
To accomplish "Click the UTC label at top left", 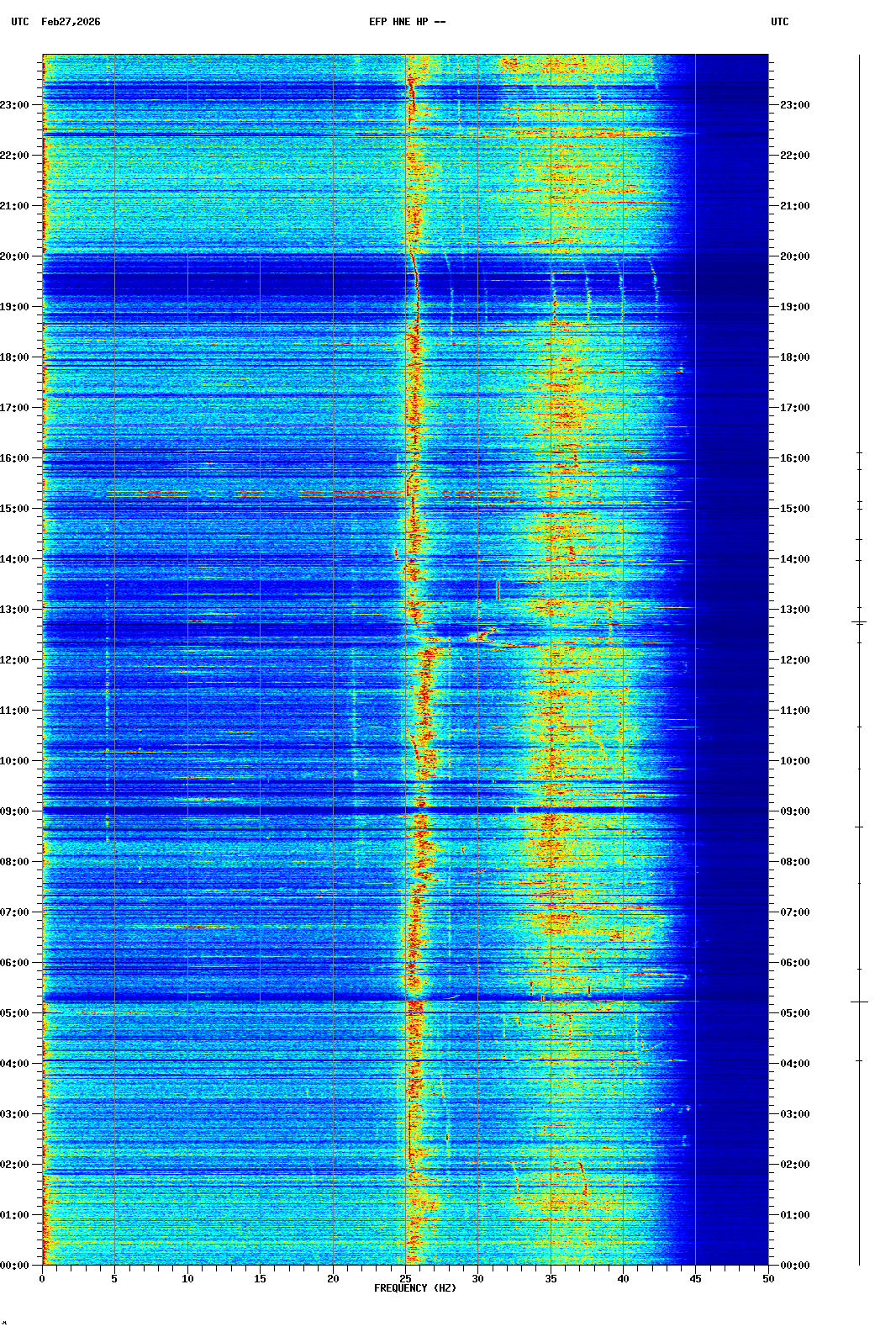I will (19, 22).
